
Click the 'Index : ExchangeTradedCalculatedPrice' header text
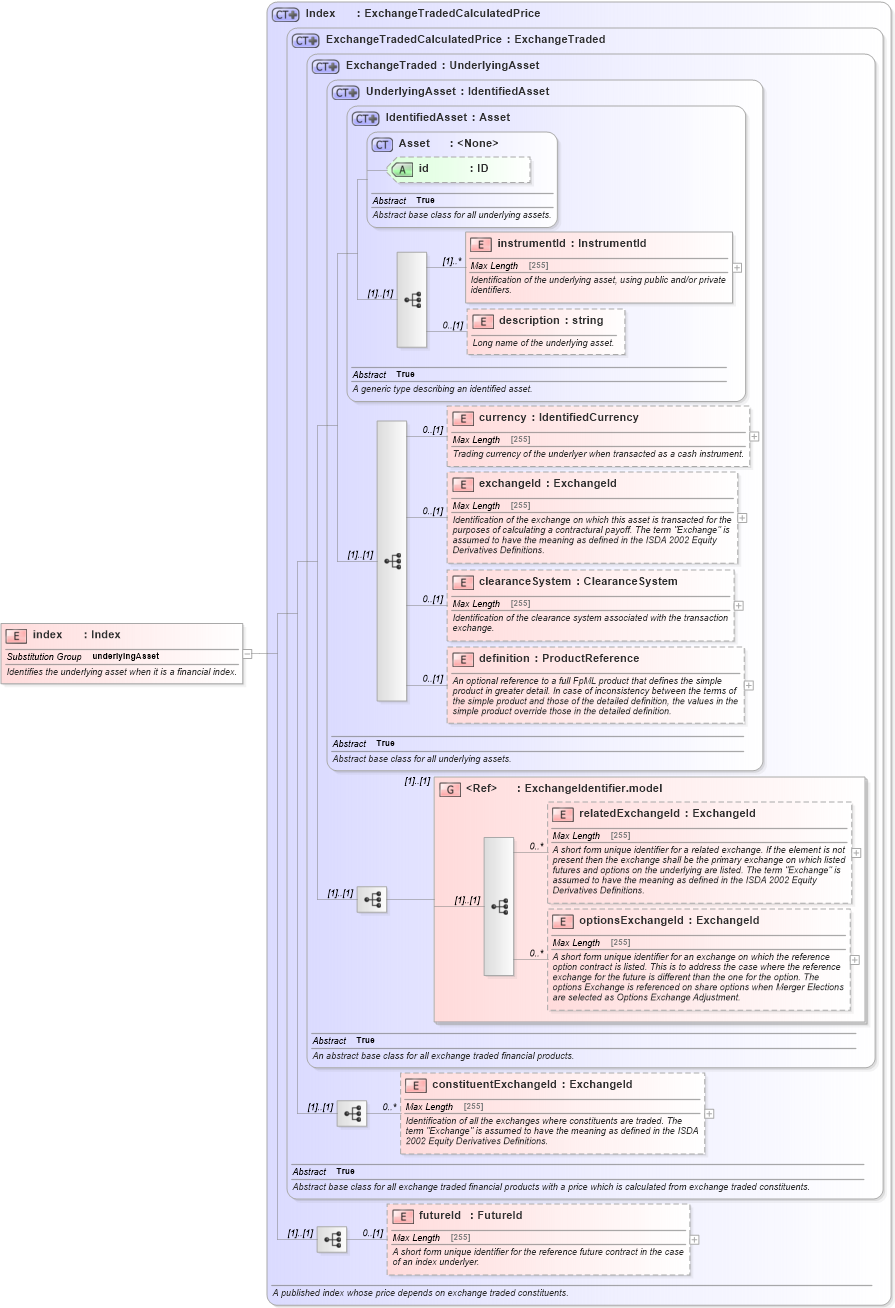tap(423, 14)
